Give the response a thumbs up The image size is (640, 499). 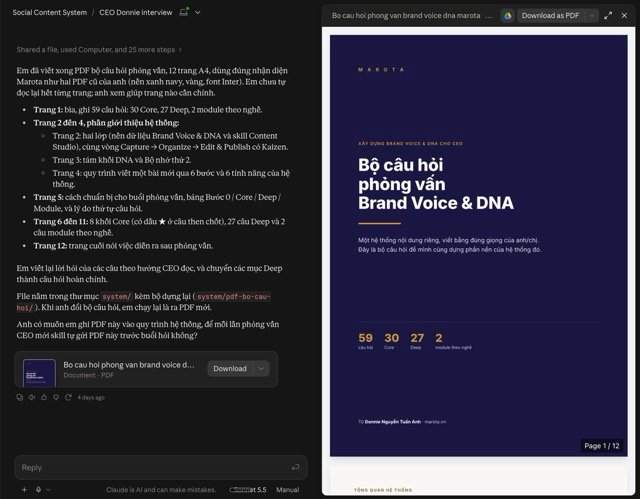[44, 397]
